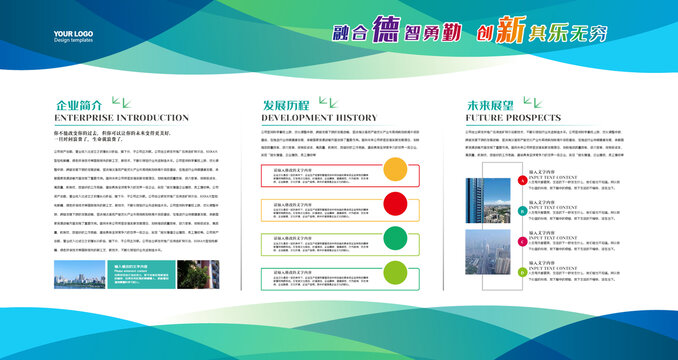Click leaf icon beside 企业简介 heading

click(122, 102)
